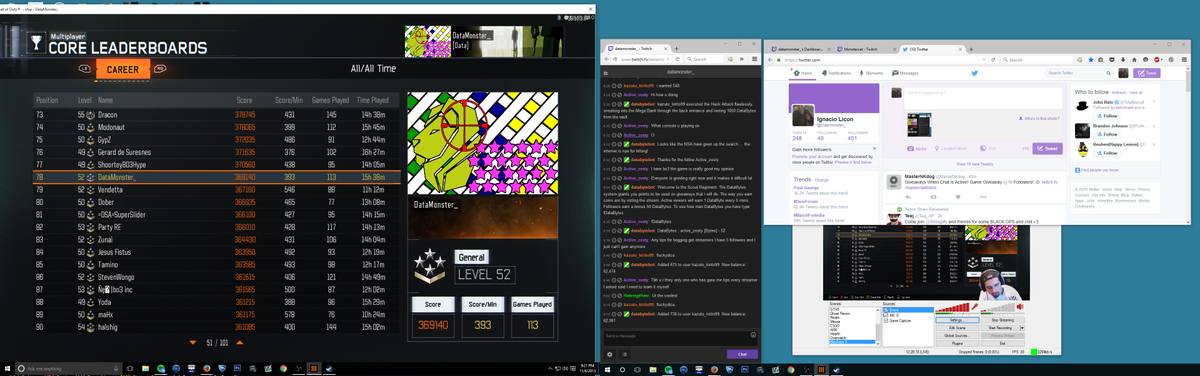Select the Modonaut leaderboard row

click(215, 127)
